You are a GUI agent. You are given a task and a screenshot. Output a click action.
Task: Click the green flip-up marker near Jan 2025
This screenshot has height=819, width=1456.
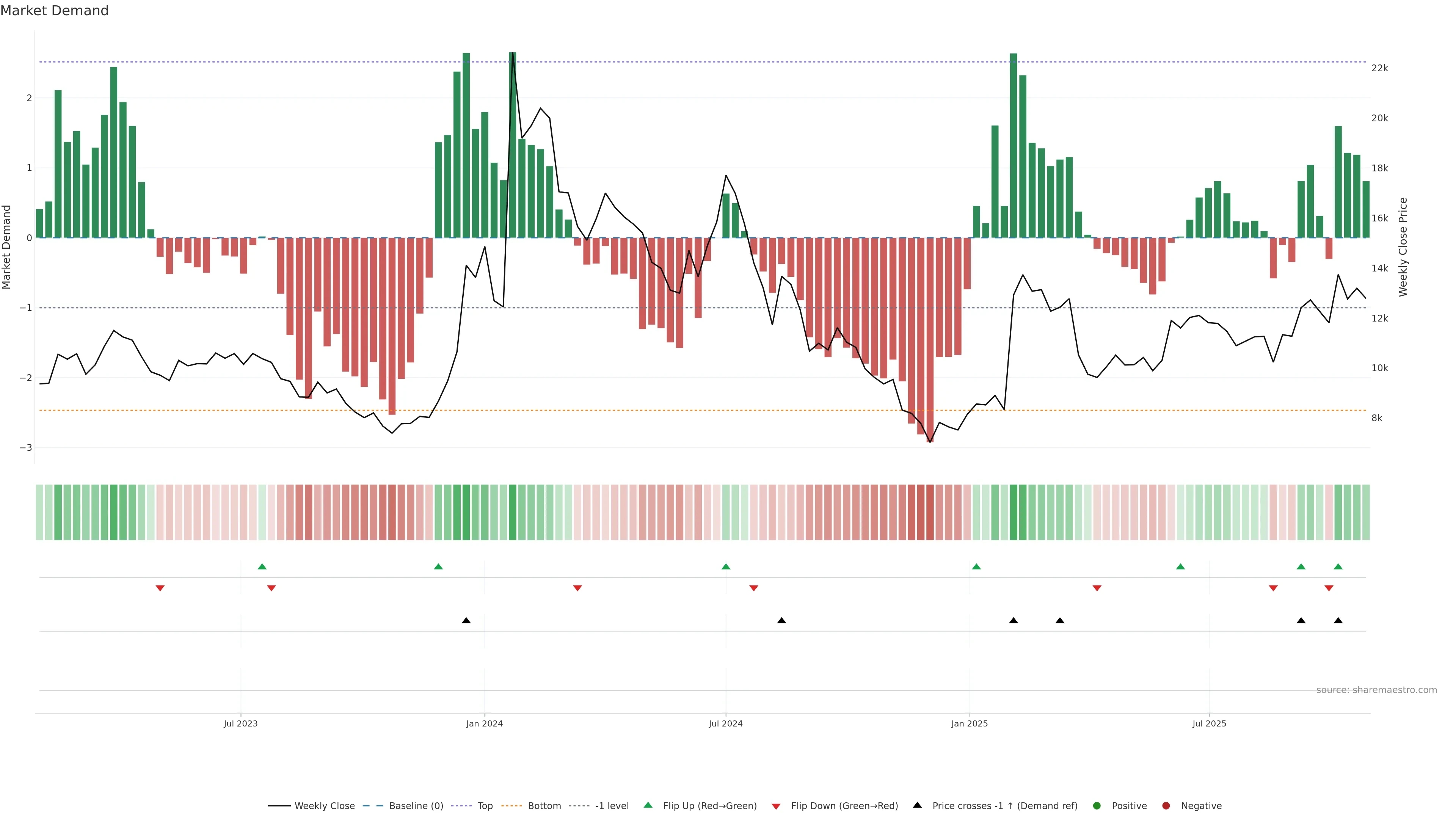(x=976, y=567)
